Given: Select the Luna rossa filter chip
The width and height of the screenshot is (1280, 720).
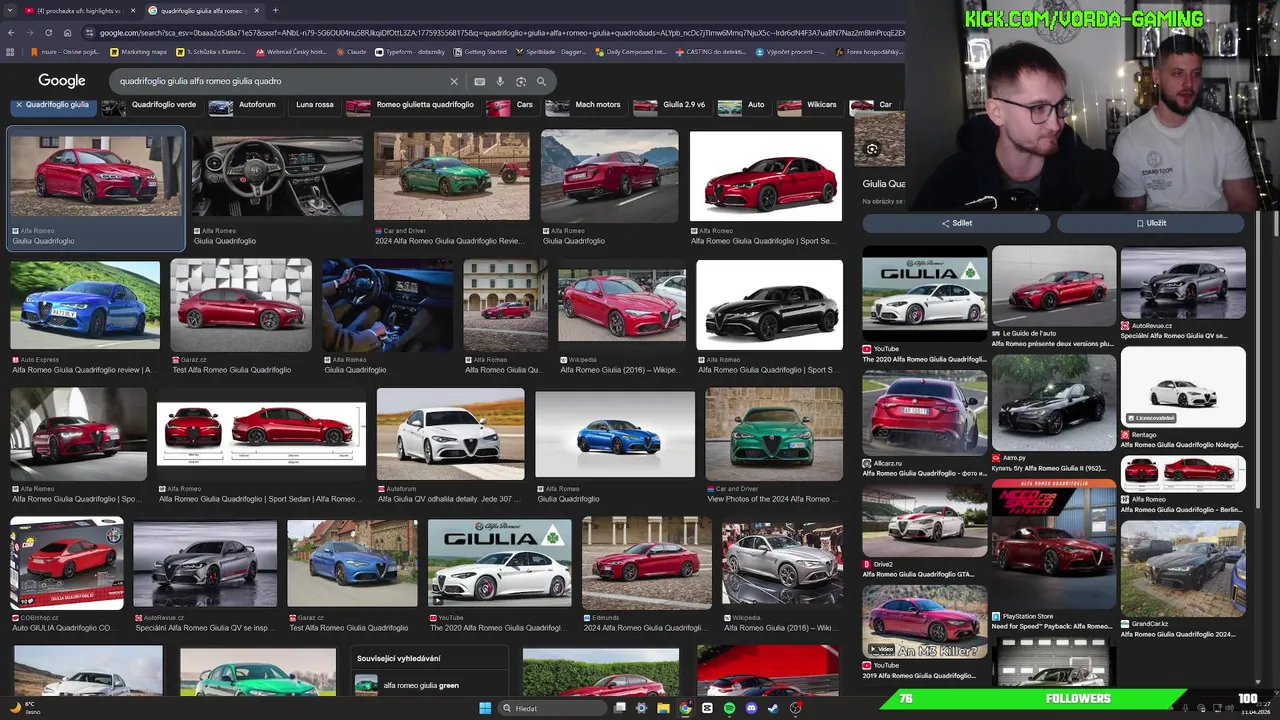Looking at the screenshot, I should (315, 104).
